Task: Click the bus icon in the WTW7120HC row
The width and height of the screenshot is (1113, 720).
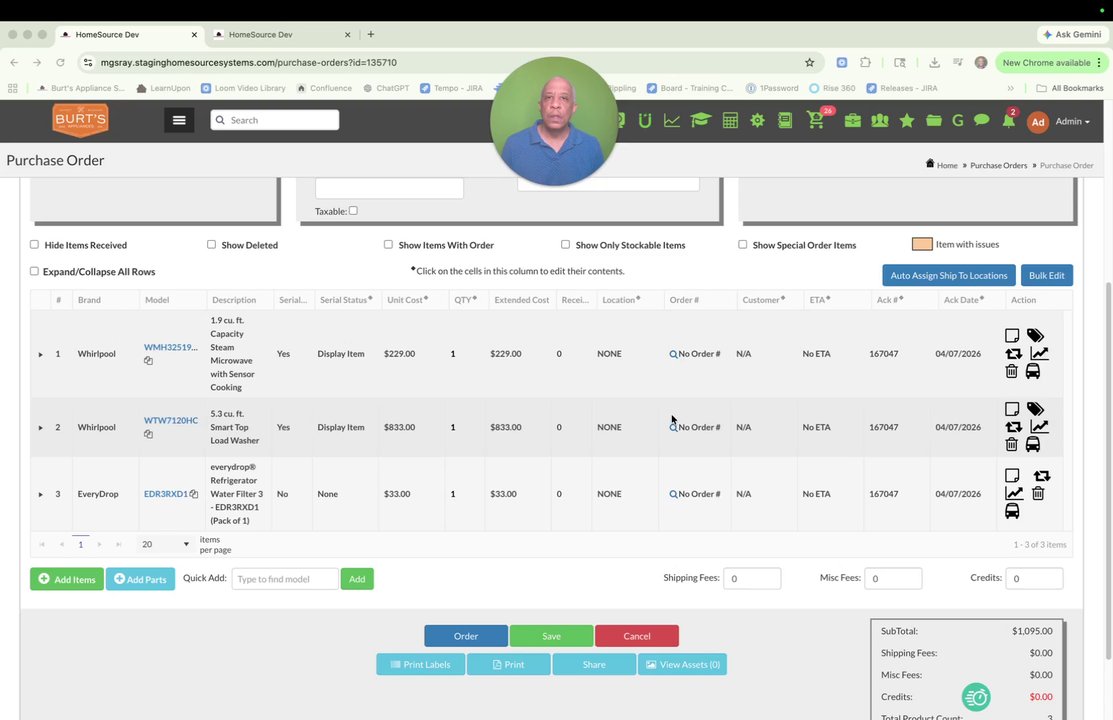Action: coord(1033,444)
